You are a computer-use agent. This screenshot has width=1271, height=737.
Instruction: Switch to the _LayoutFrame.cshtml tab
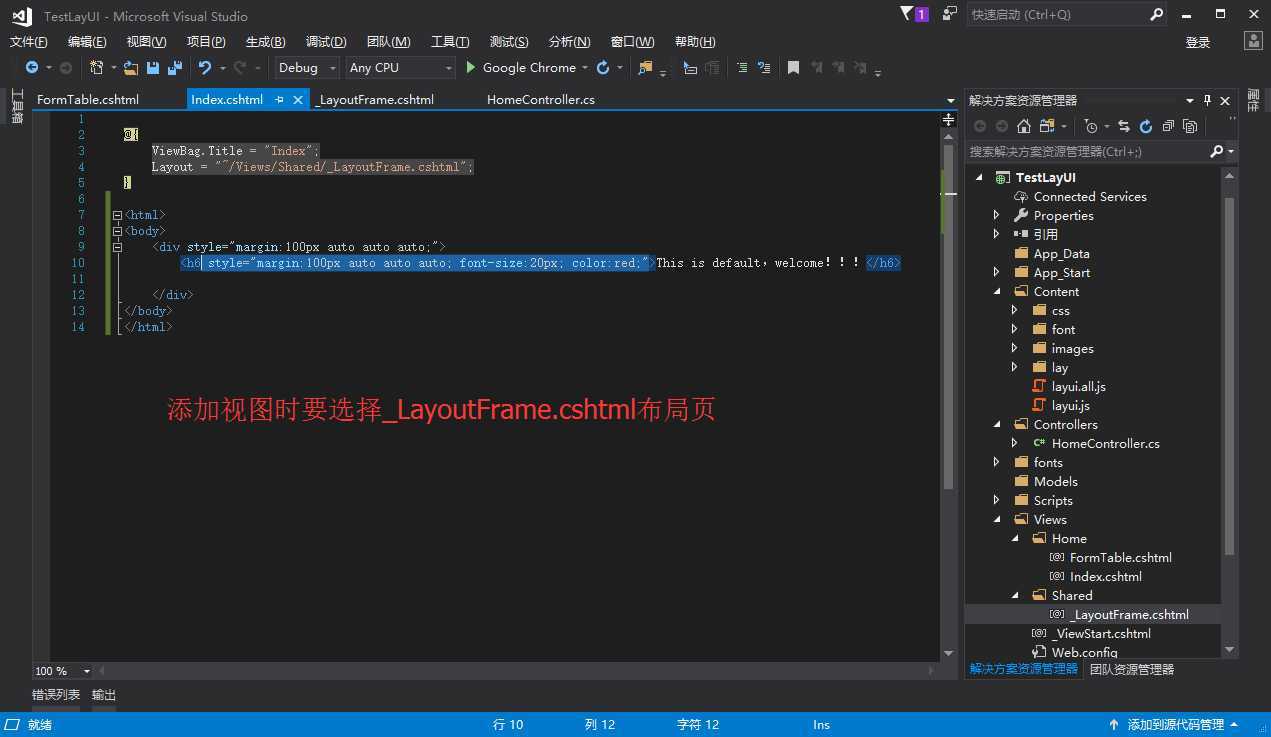click(x=375, y=100)
